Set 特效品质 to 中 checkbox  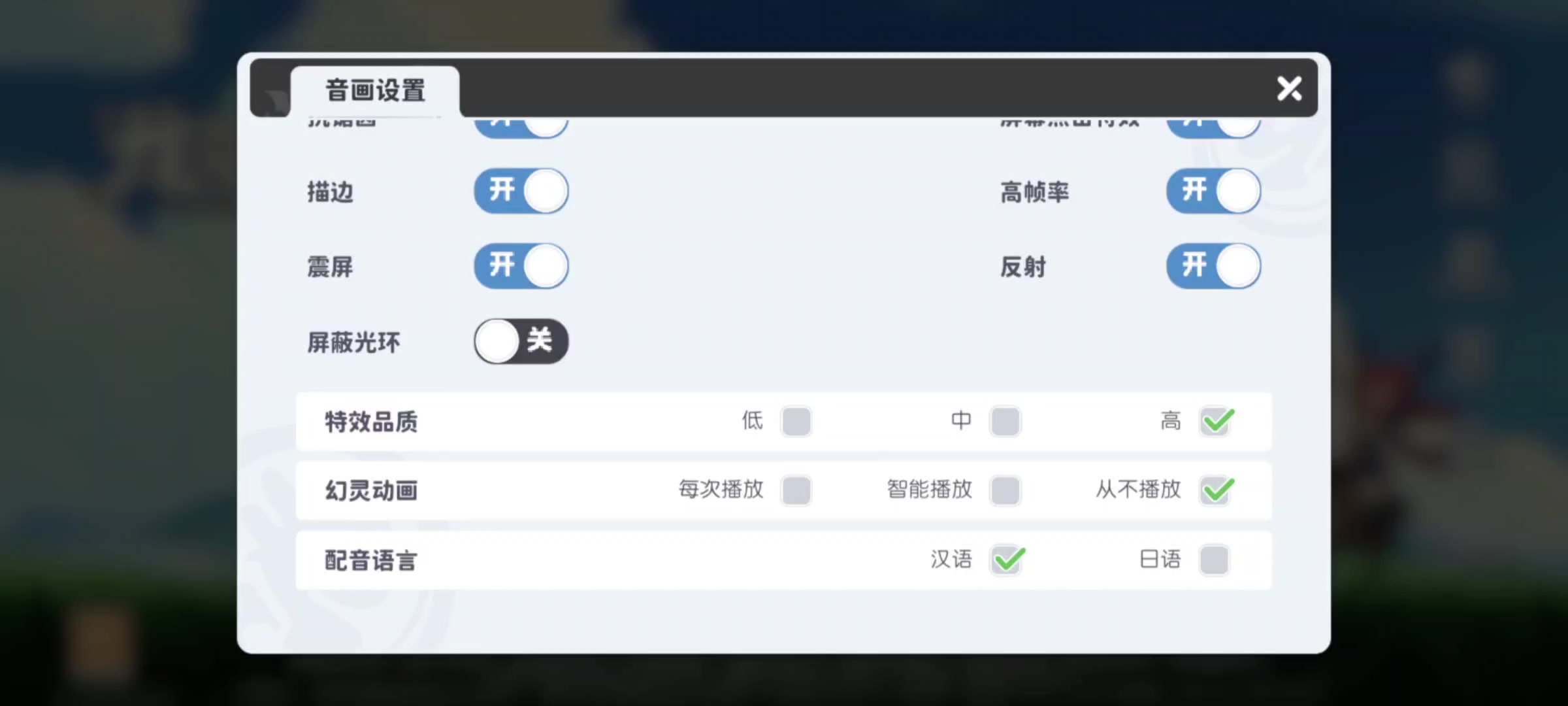[x=1005, y=421]
